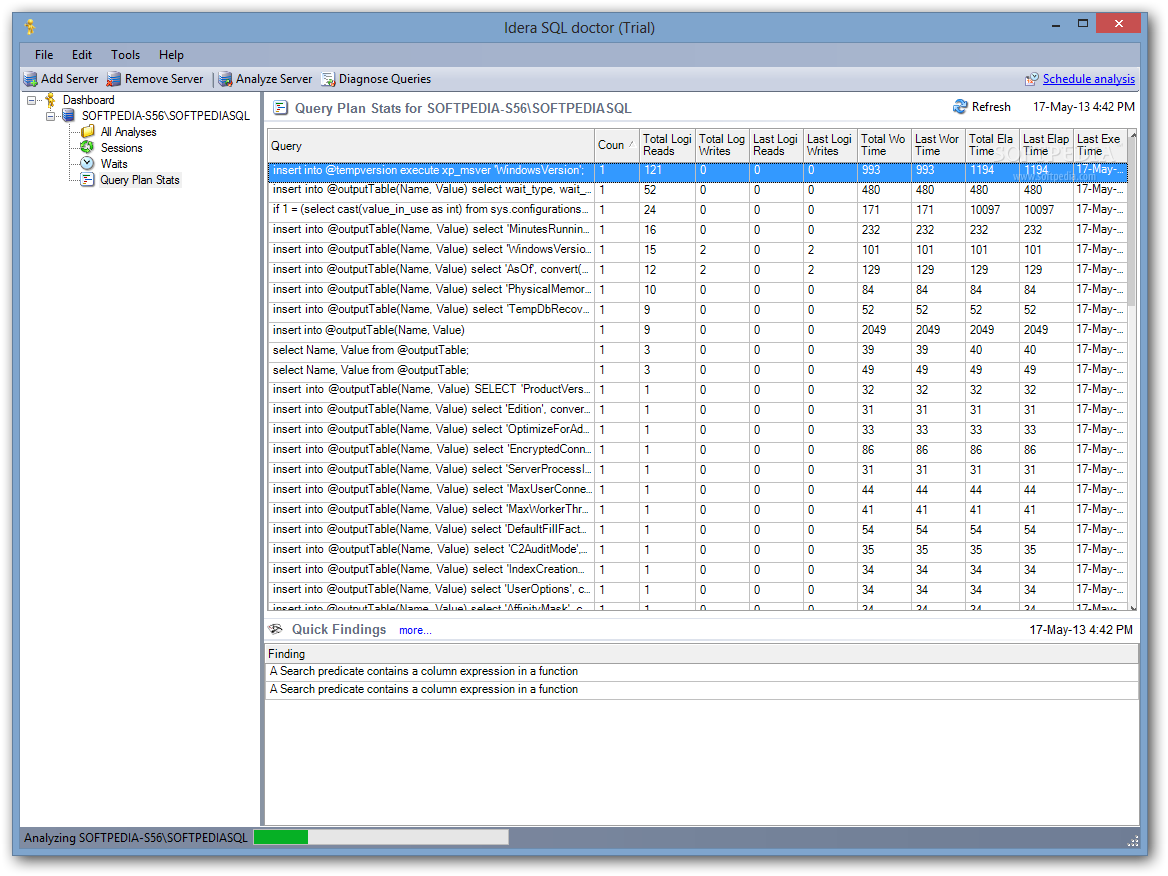Select the row with 'UserOptions'
Screen dimensions: 1168x876
697,590
